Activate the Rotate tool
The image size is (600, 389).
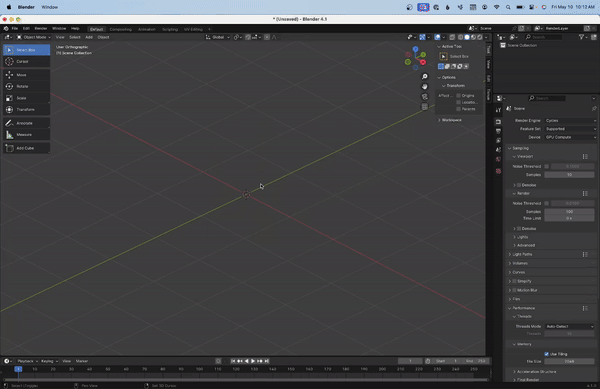[26, 86]
